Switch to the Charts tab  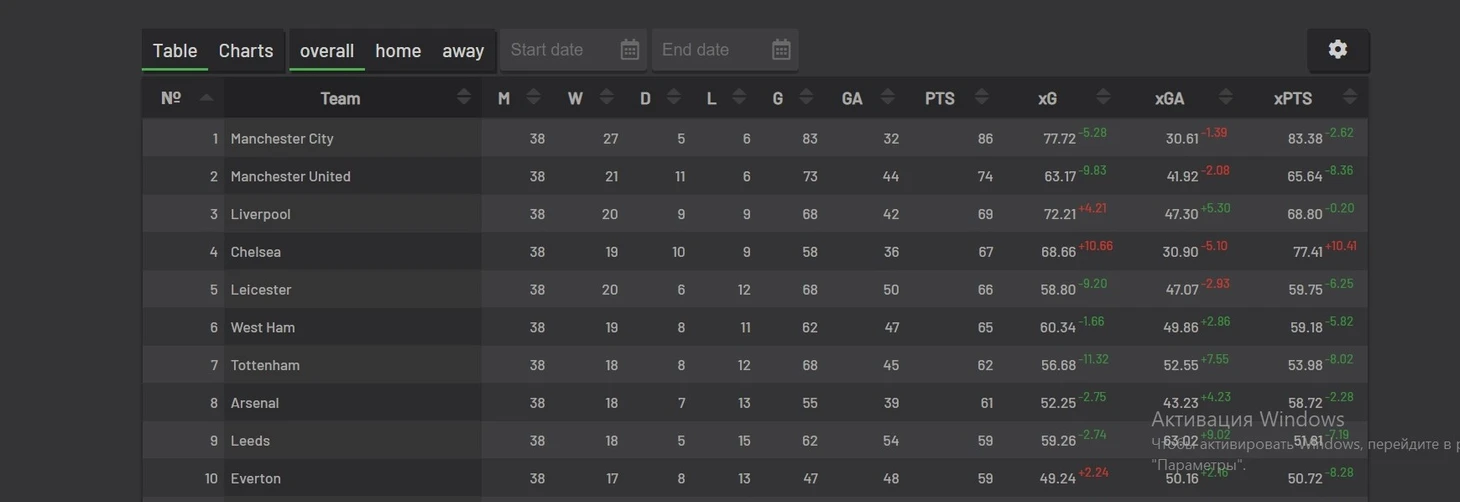point(245,51)
